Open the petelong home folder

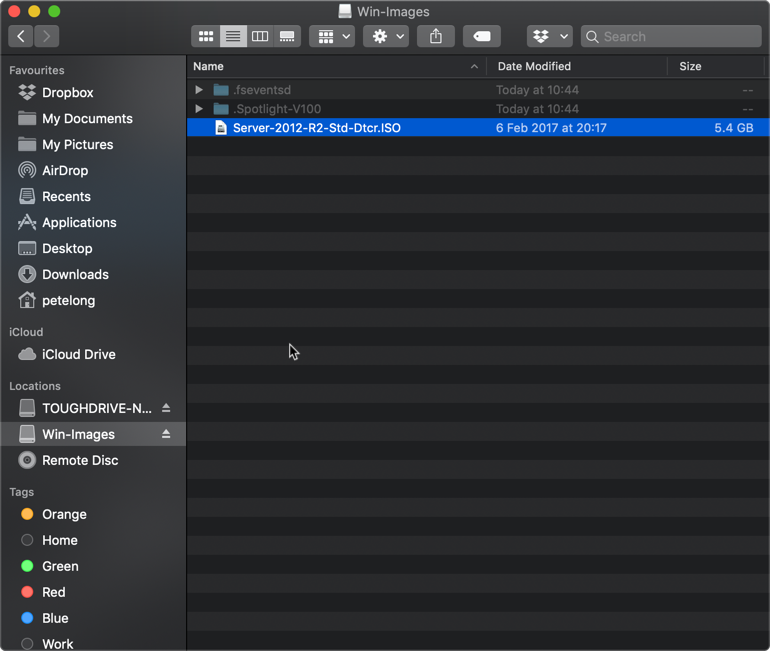click(93, 300)
